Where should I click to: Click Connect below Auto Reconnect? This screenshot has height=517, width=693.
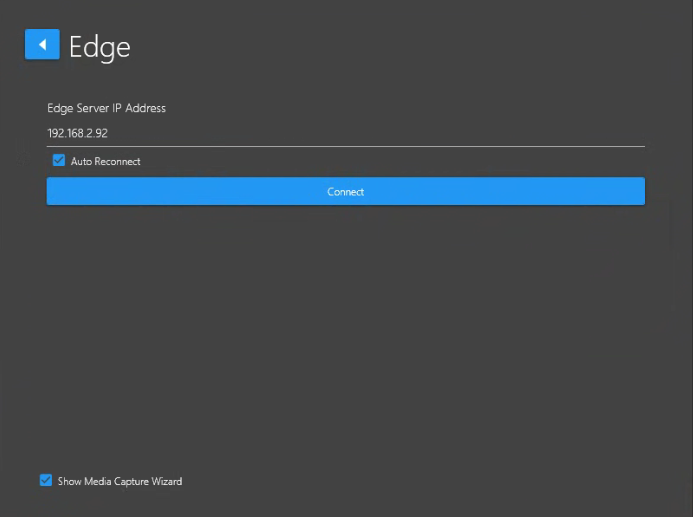345,191
